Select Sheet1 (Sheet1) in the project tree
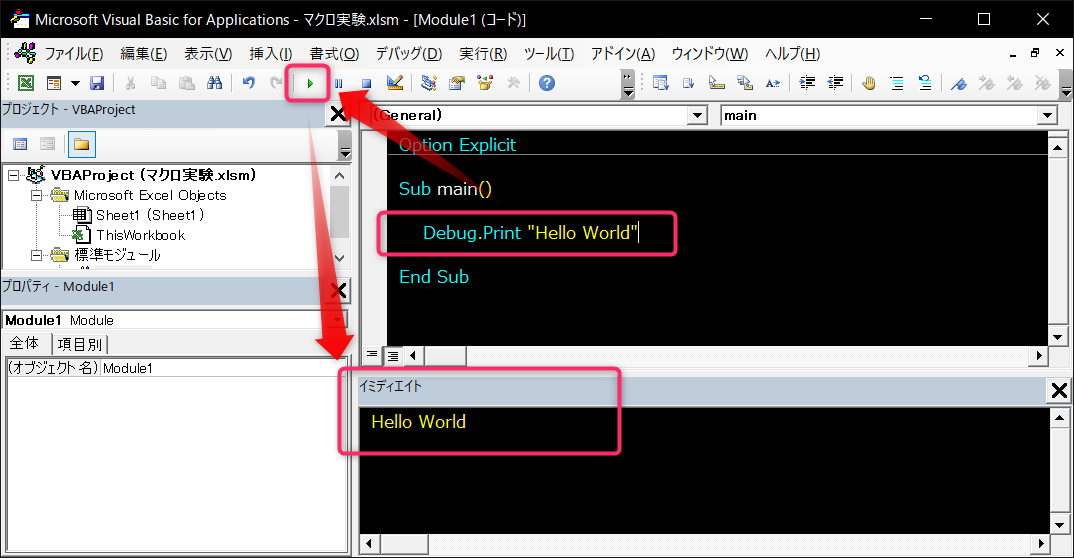The image size is (1074, 558). click(x=150, y=215)
